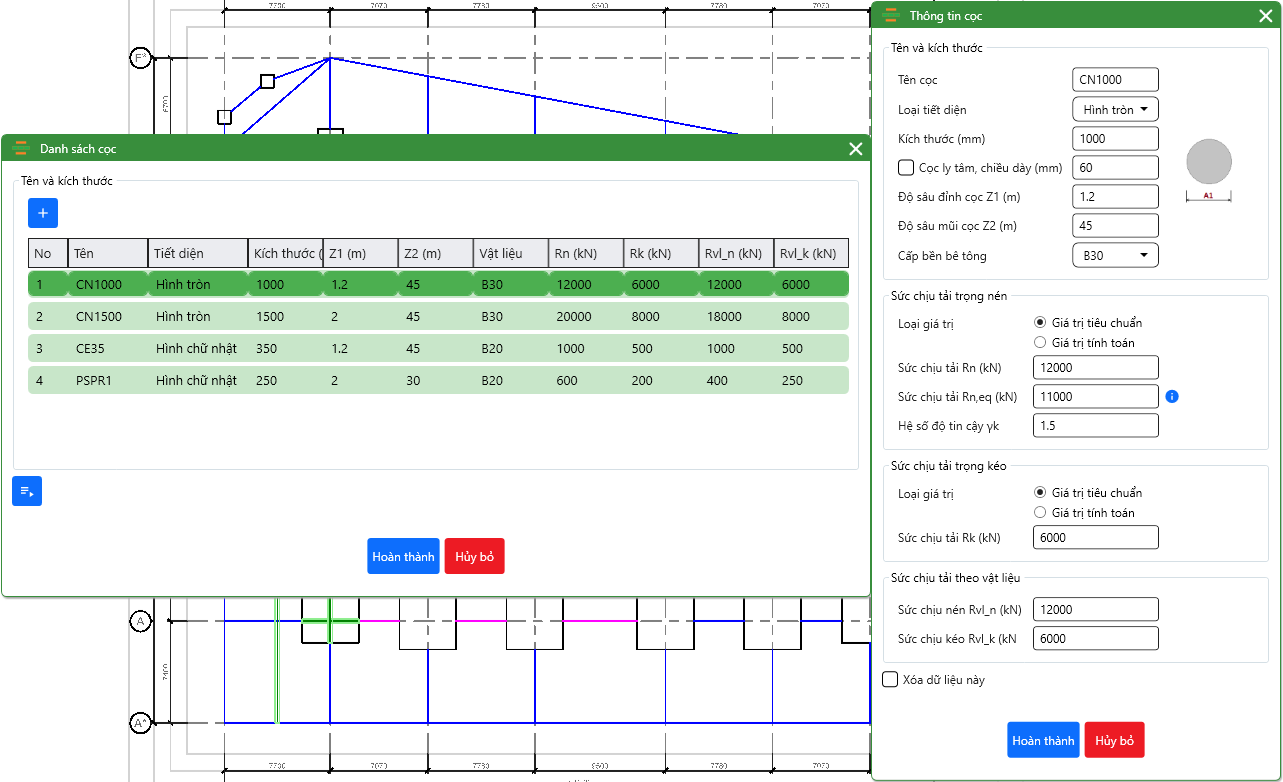Click Hoàn thành in Danh sách cọc dialog

pos(403,556)
